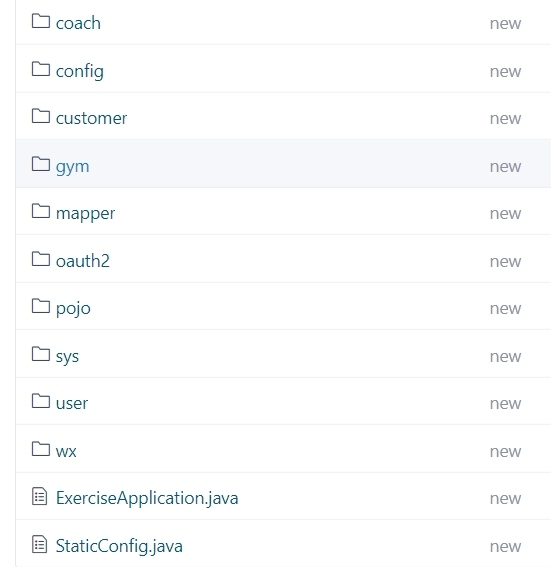Screen dimensions: 551x567
Task: Click the folder icon beside coach
Action: pos(40,21)
